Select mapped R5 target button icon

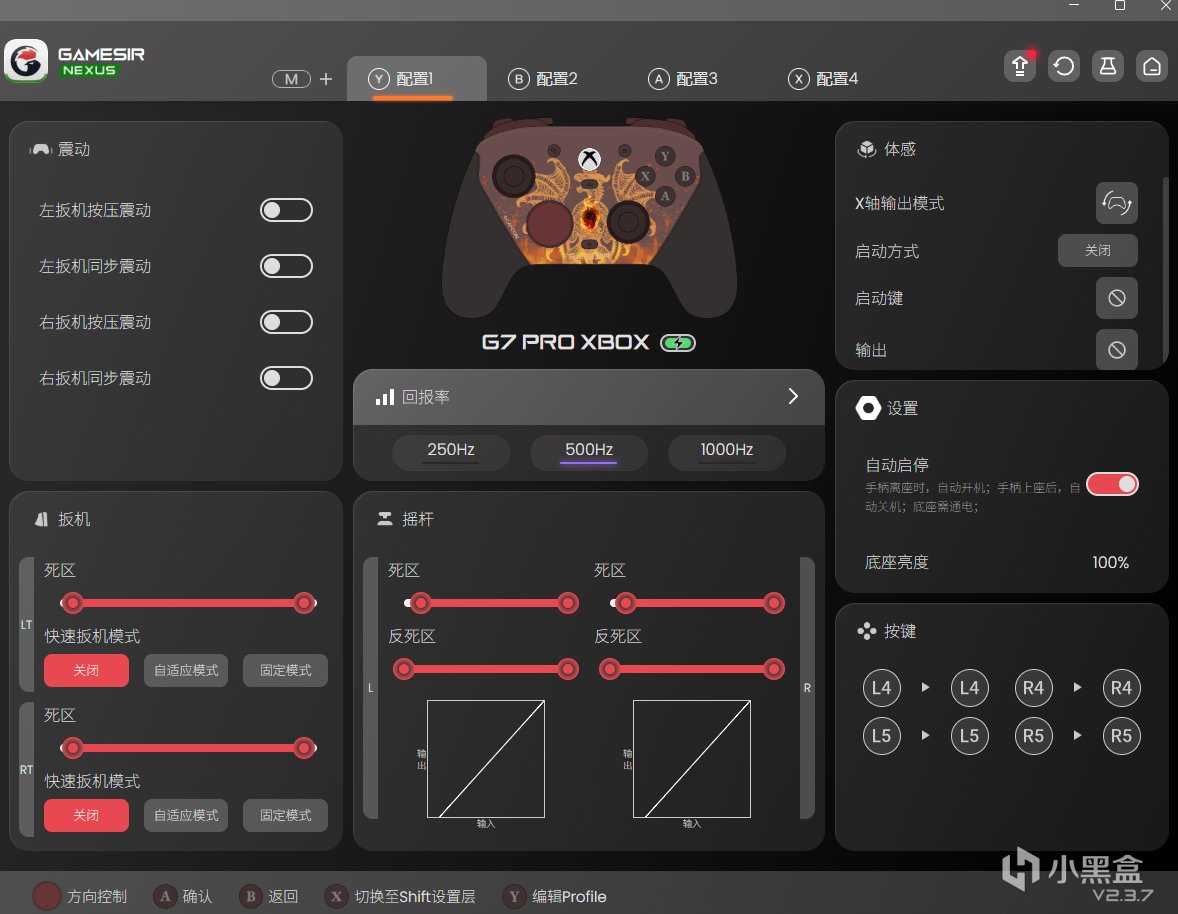[x=1121, y=736]
